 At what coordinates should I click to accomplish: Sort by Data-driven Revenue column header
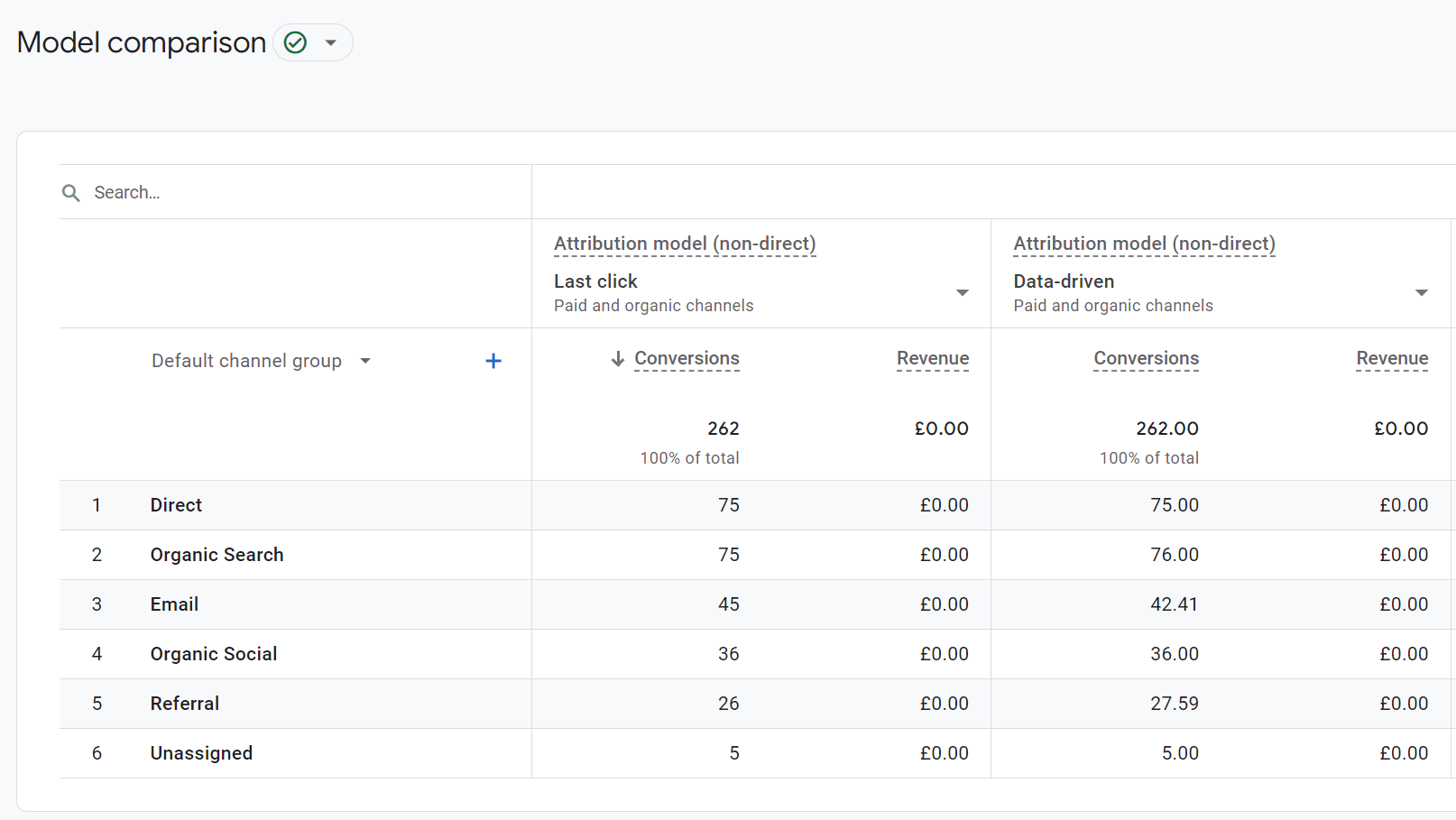(x=1392, y=358)
